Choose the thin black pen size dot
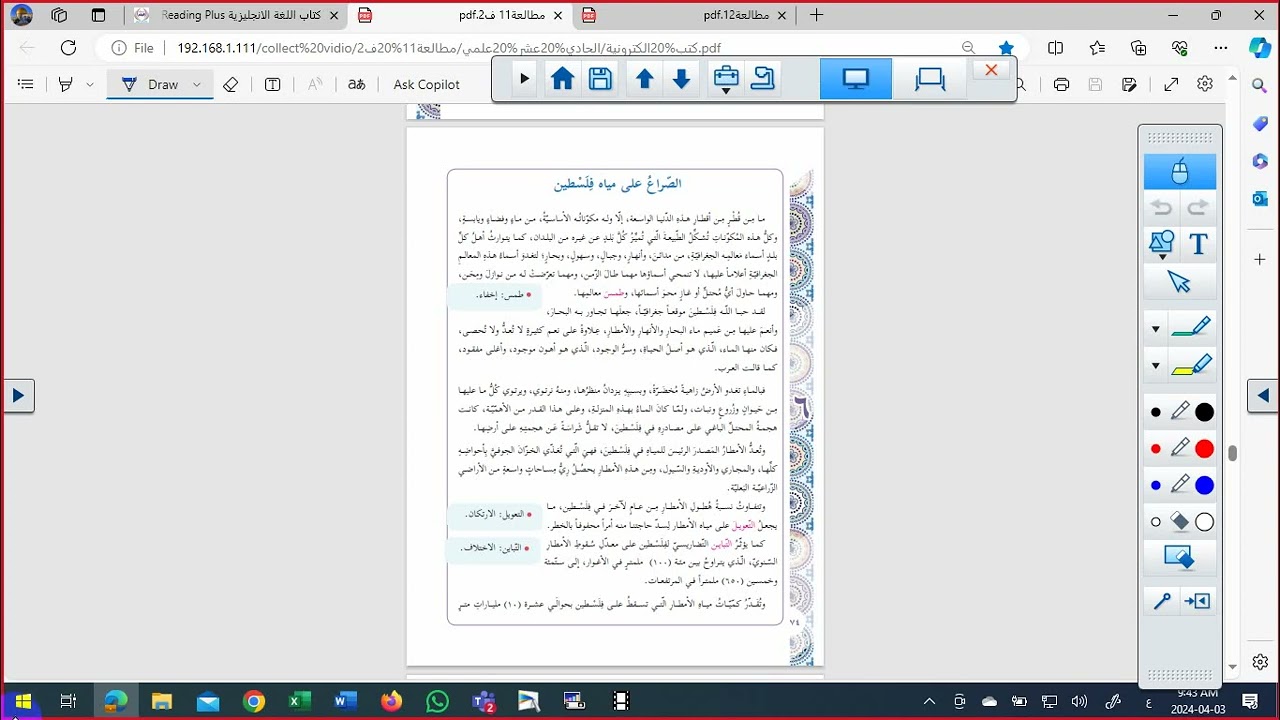This screenshot has height=720, width=1280. click(x=1156, y=412)
